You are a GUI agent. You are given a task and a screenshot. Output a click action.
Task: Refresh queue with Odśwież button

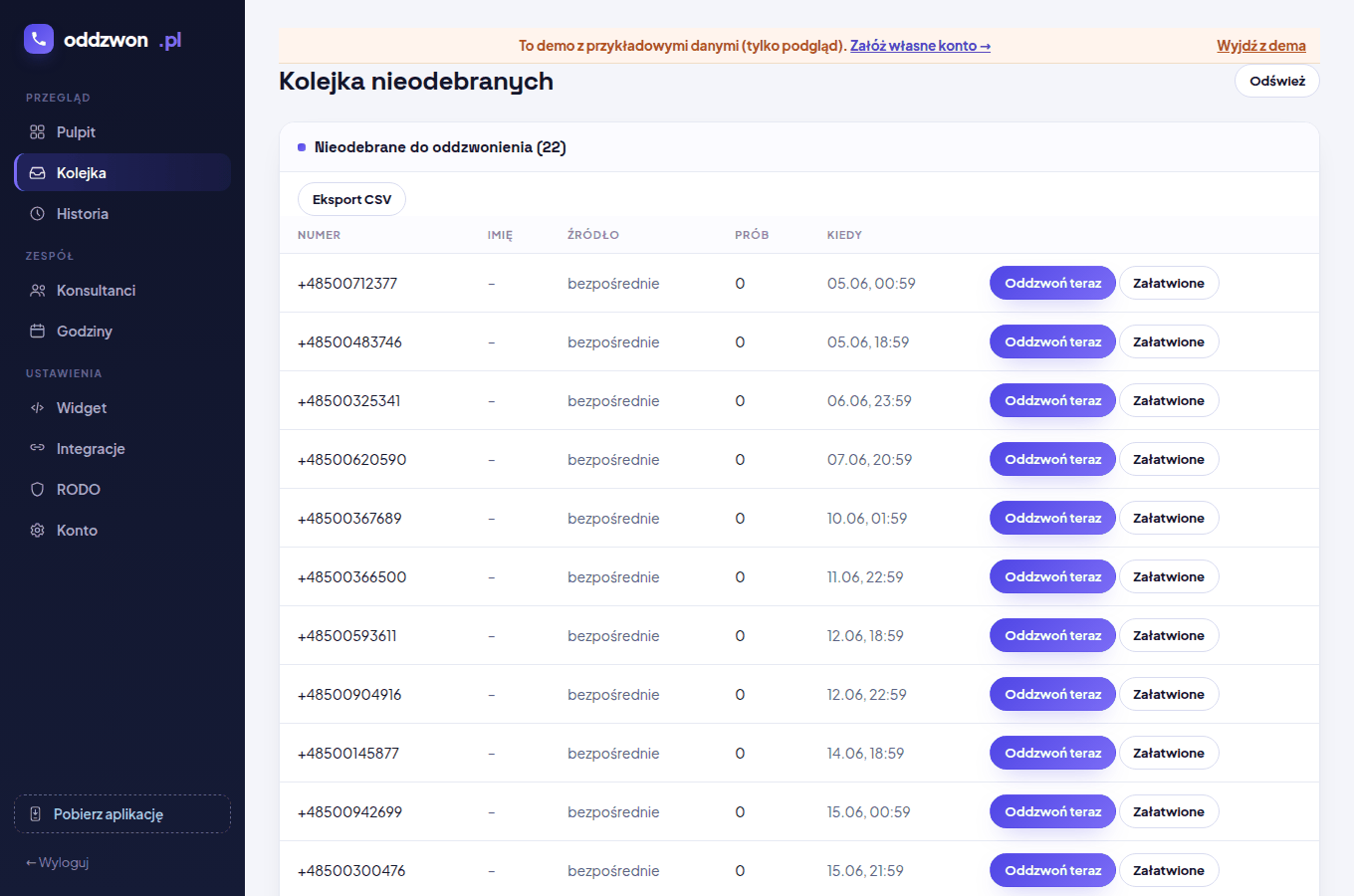pyautogui.click(x=1277, y=81)
